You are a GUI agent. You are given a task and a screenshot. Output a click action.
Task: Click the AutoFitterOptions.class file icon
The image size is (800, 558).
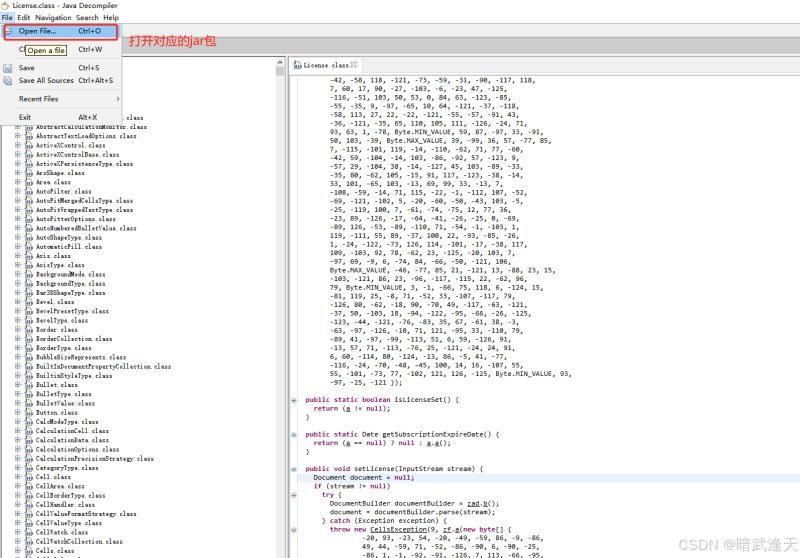pyautogui.click(x=29, y=219)
